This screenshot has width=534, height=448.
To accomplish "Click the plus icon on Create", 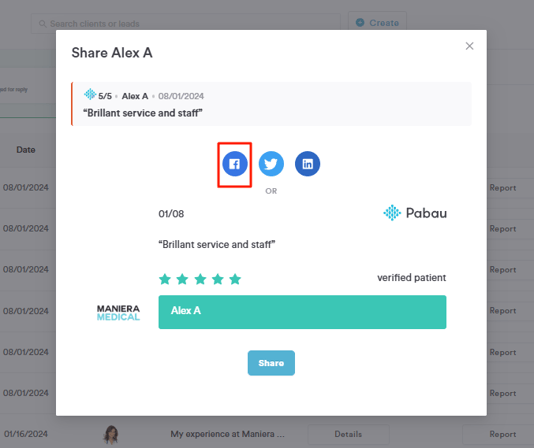I will 360,22.
